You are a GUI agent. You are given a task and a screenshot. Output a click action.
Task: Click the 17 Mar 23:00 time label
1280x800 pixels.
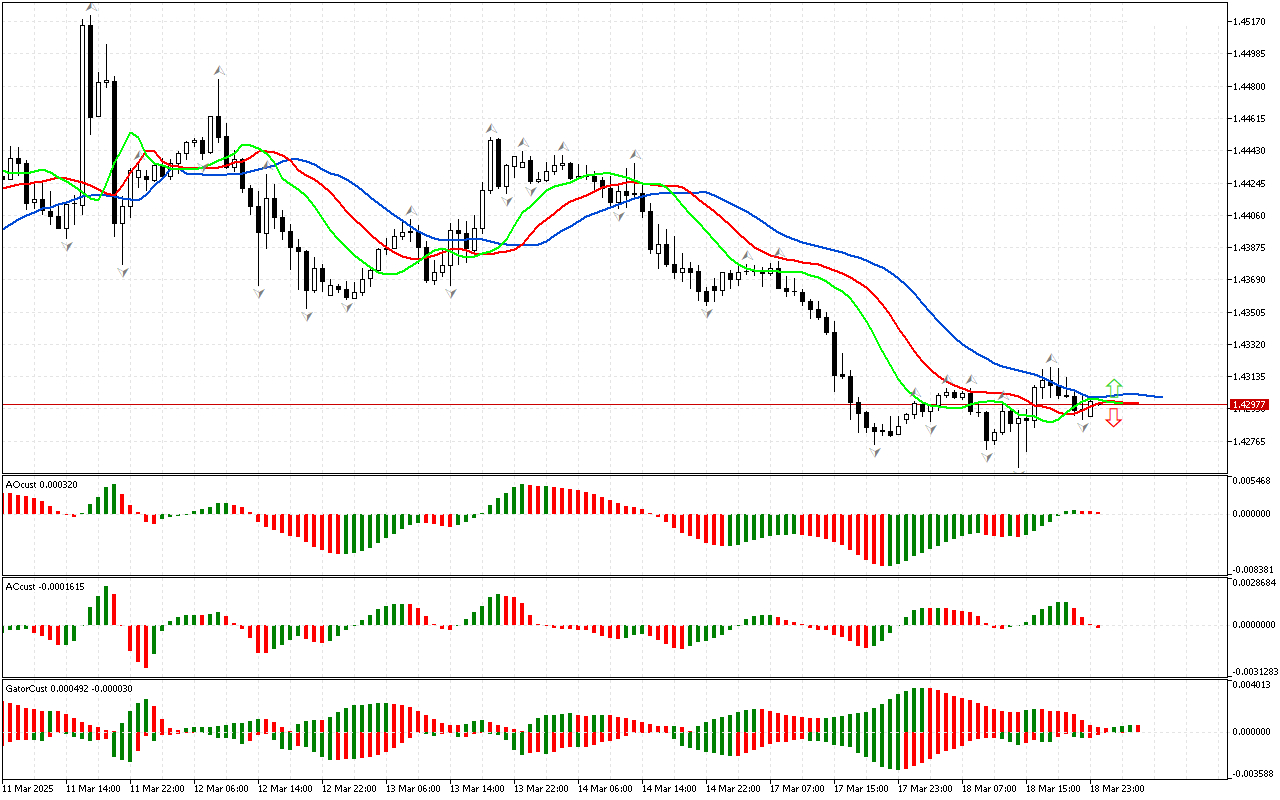(x=926, y=789)
